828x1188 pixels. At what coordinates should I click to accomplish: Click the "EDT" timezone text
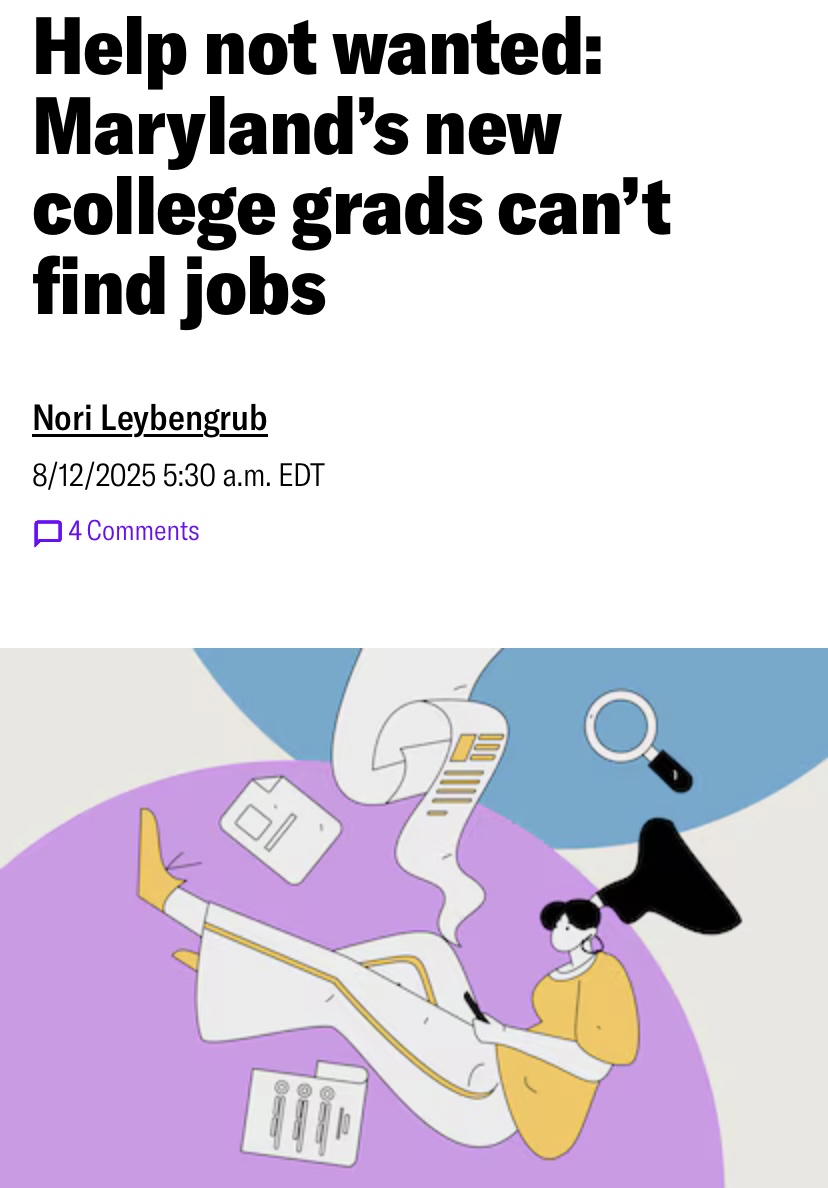coord(302,475)
